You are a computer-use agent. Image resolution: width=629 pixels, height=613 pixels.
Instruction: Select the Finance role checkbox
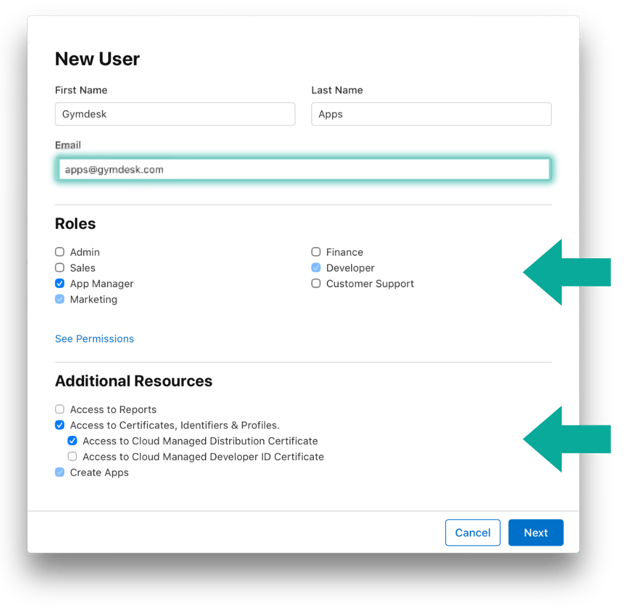click(x=316, y=252)
